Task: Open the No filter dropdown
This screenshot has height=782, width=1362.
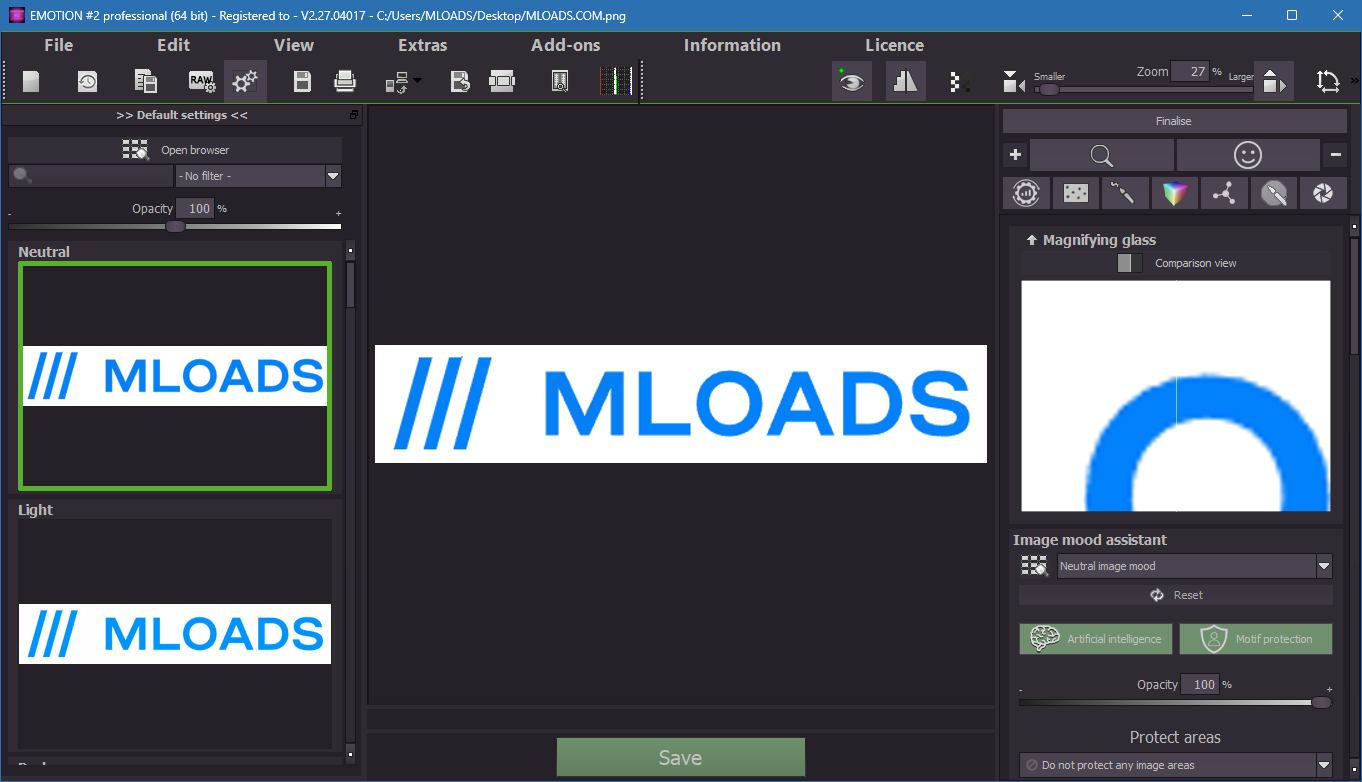Action: (x=259, y=176)
